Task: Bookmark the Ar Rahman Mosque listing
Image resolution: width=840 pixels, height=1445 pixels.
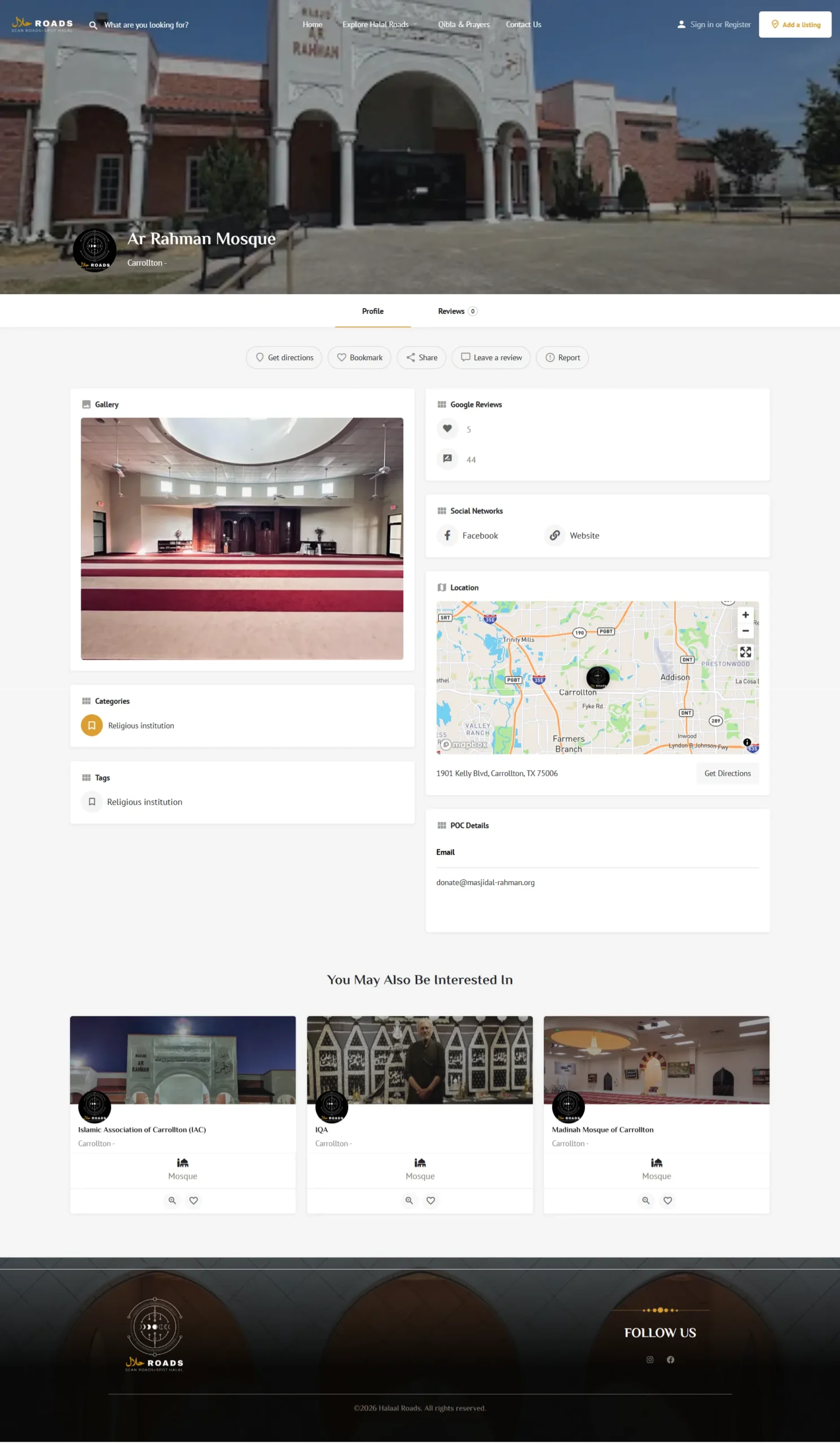Action: tap(359, 357)
